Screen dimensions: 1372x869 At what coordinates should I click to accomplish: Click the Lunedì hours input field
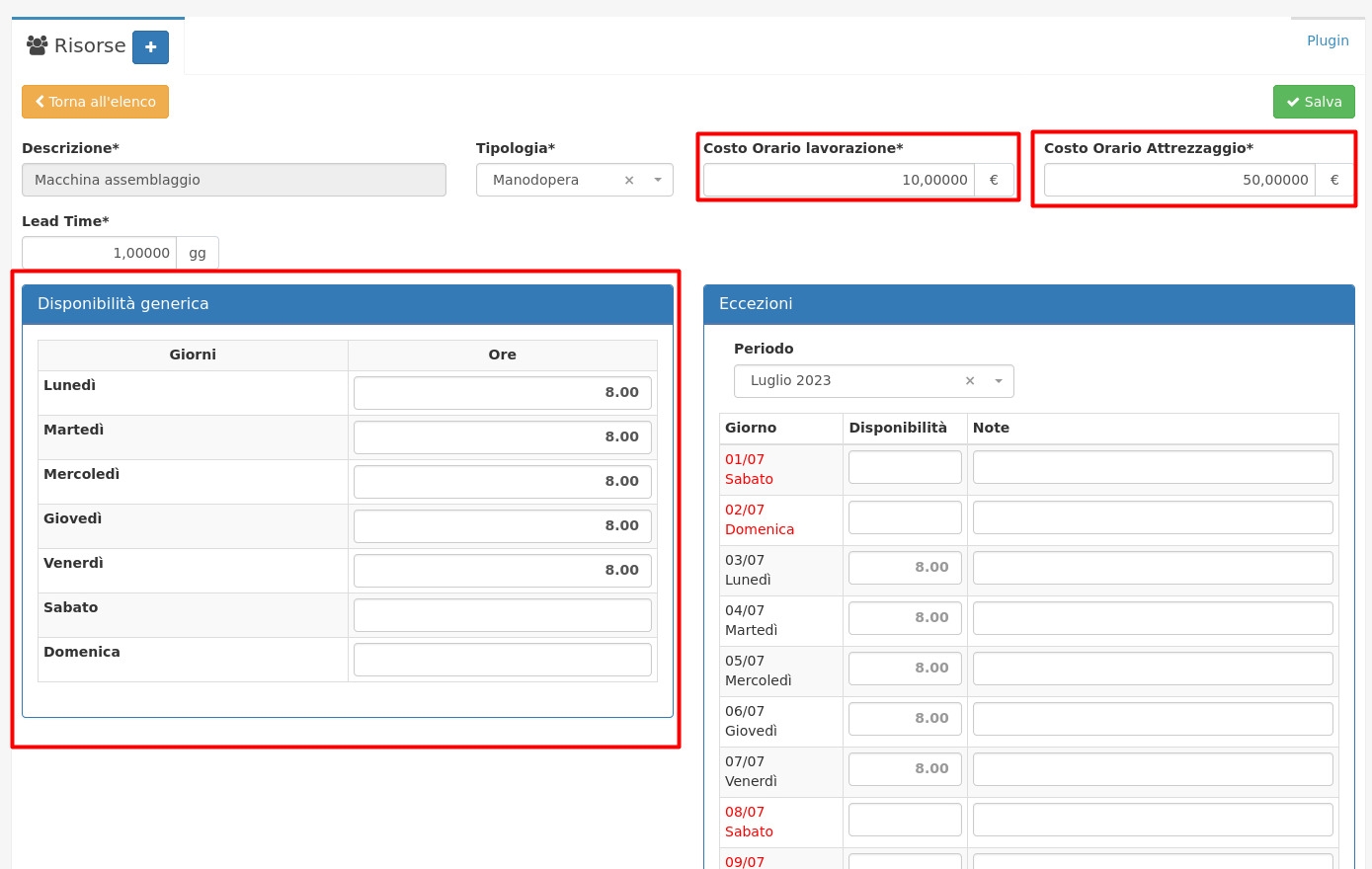click(502, 392)
